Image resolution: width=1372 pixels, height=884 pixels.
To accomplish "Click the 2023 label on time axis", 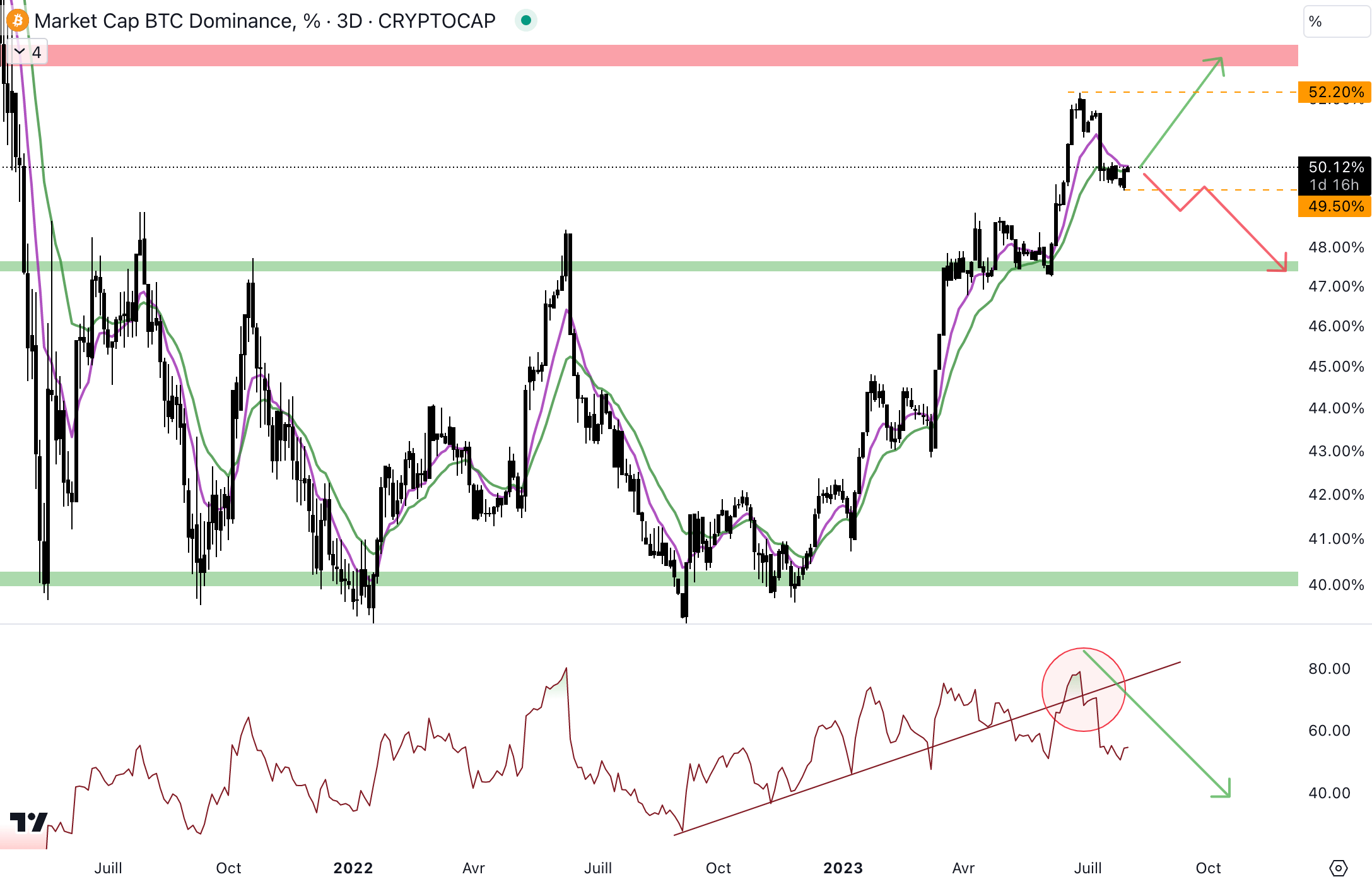I will pos(843,868).
